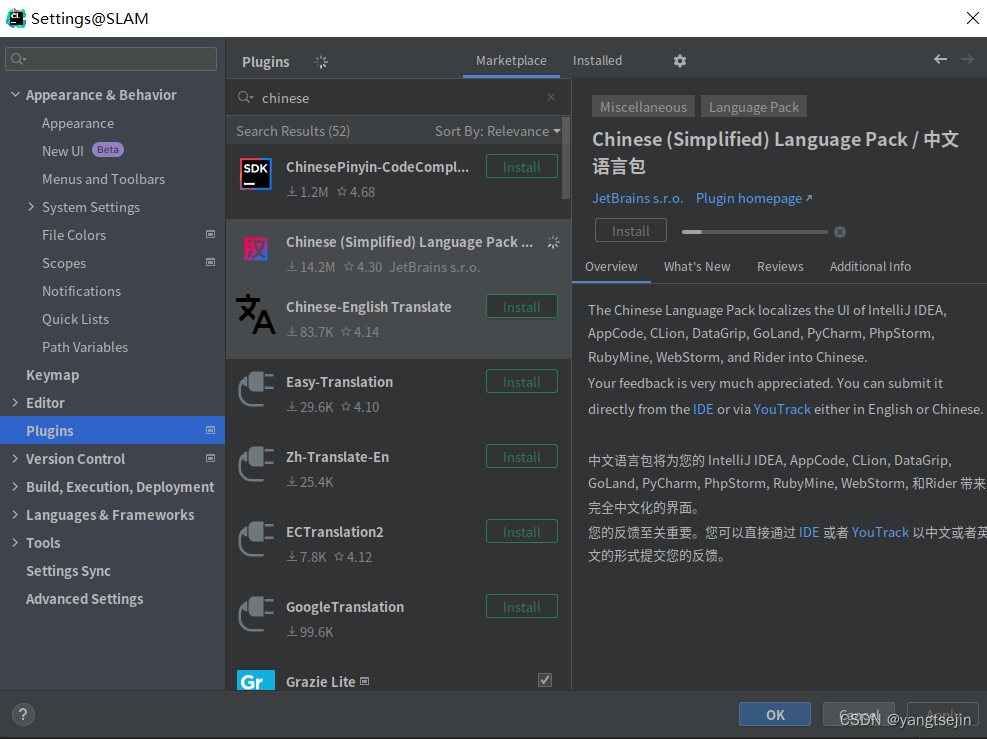Focus the plugin search field containing chinese
The height and width of the screenshot is (739, 987).
[x=397, y=98]
